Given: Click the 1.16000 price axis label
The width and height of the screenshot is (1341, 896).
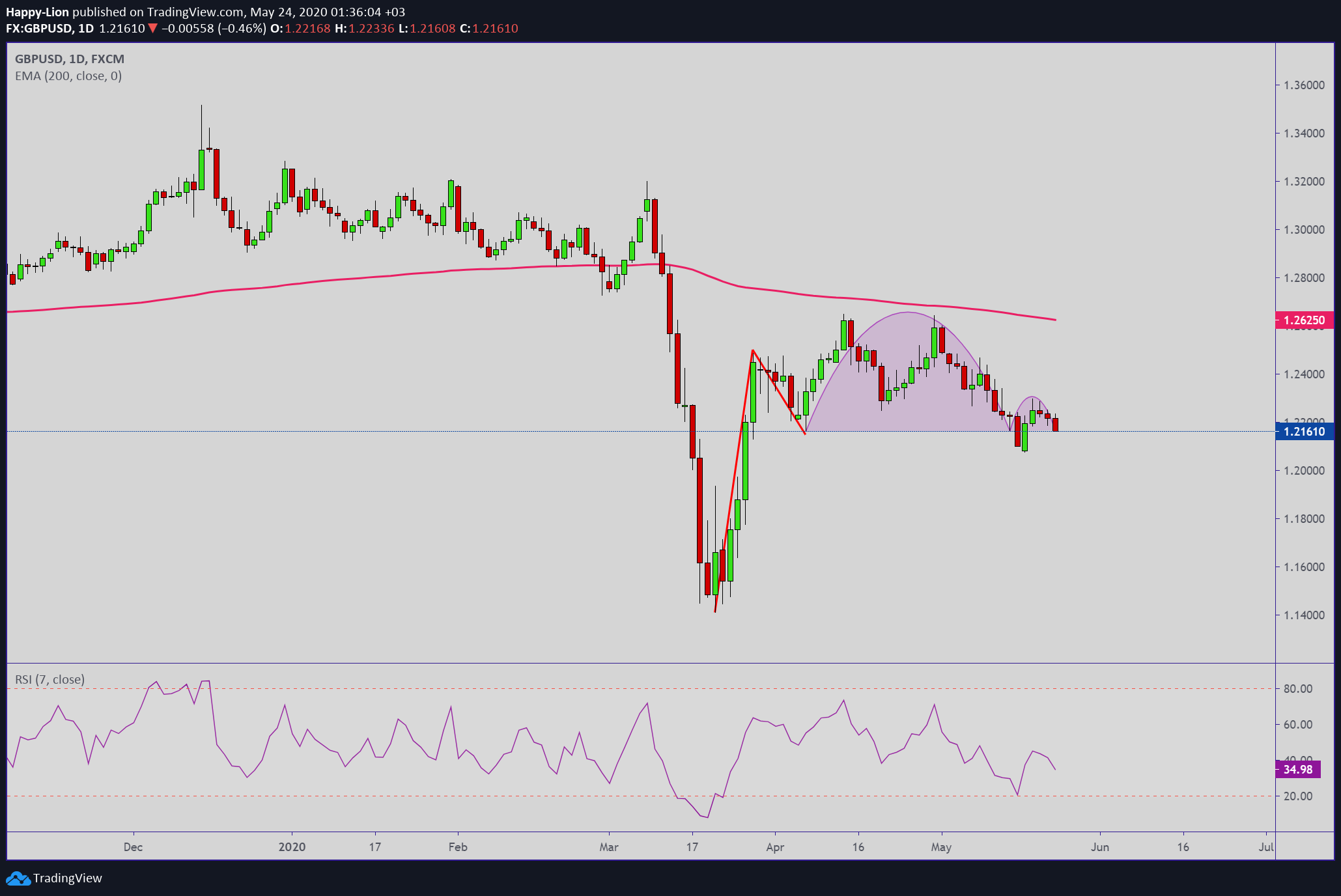Looking at the screenshot, I should [1304, 567].
